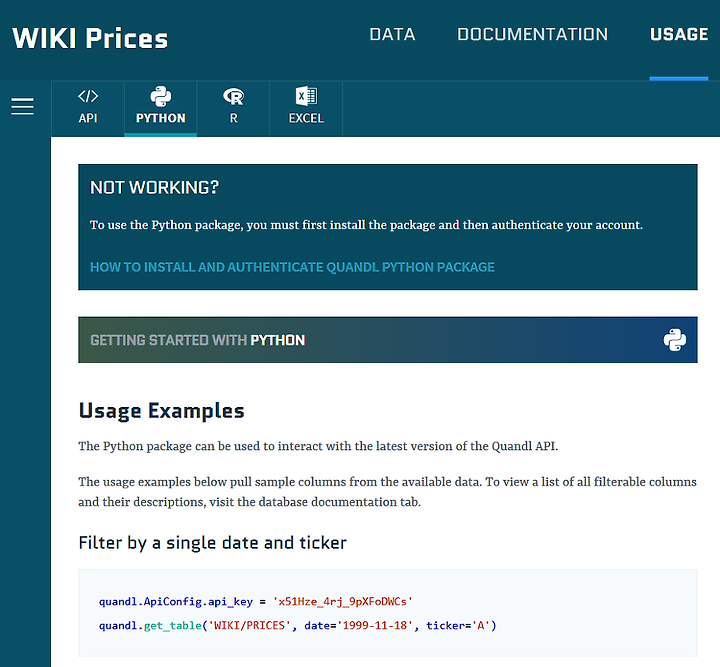Click the WIKI Prices page title
The image size is (720, 667).
[x=90, y=38]
